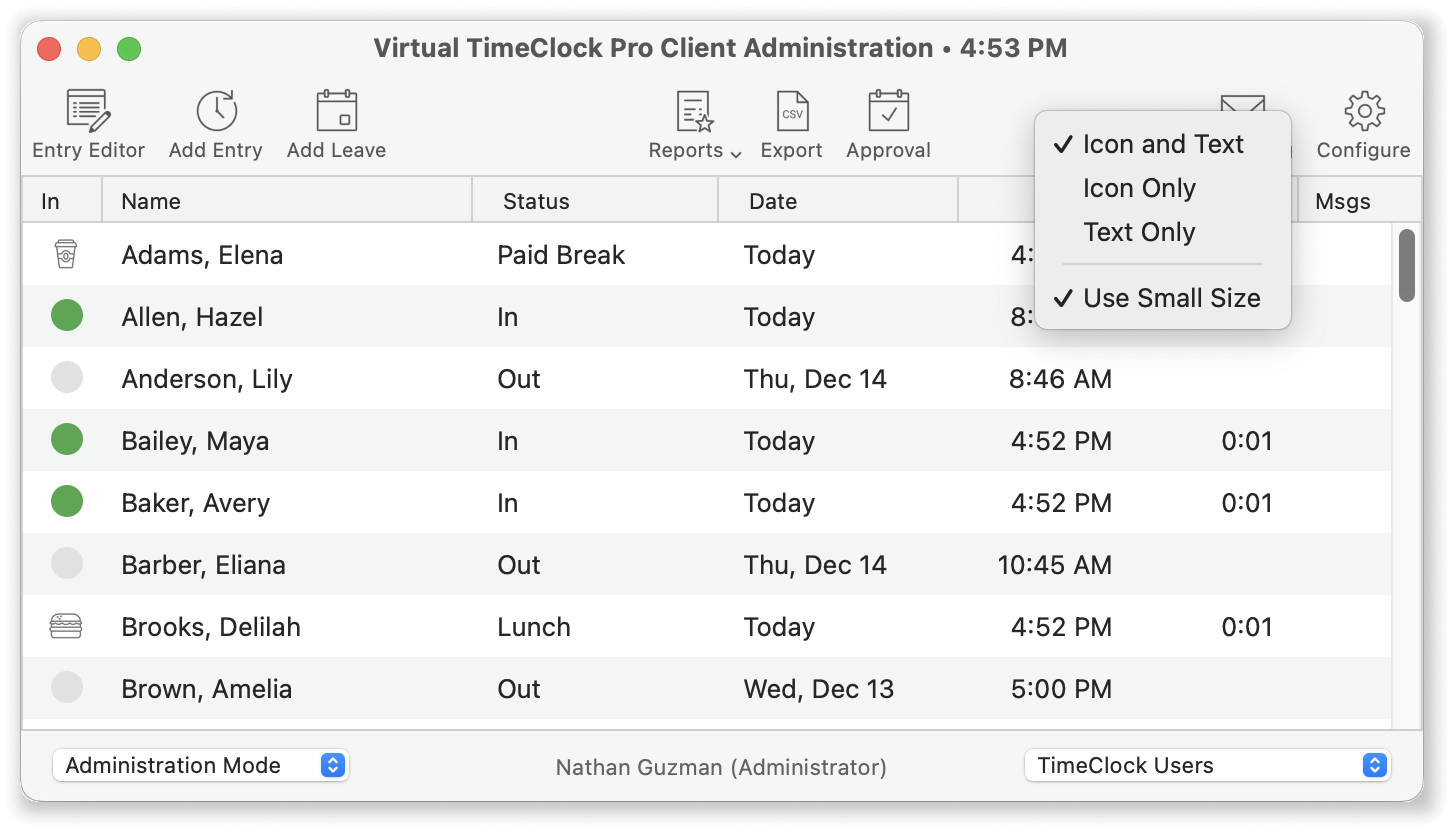Open the Configure gear icon
The image size is (1454, 832).
[x=1364, y=111]
